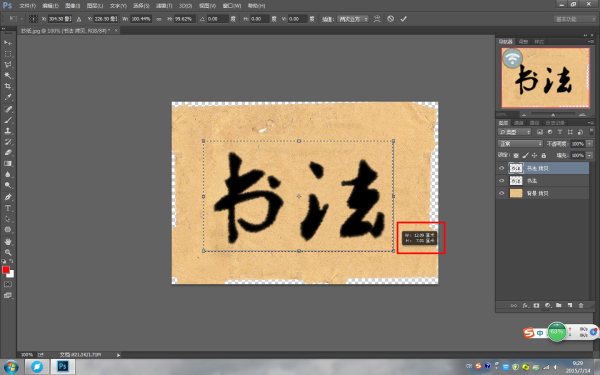Toggle relative positioning triangle in options bar
The image size is (600, 375).
79,19
